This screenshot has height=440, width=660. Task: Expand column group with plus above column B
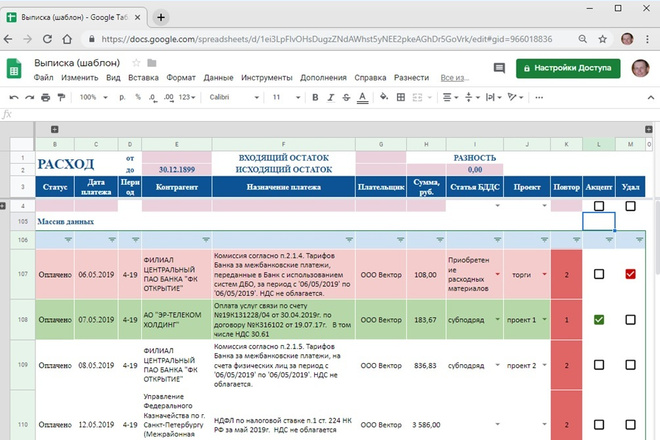click(x=54, y=129)
